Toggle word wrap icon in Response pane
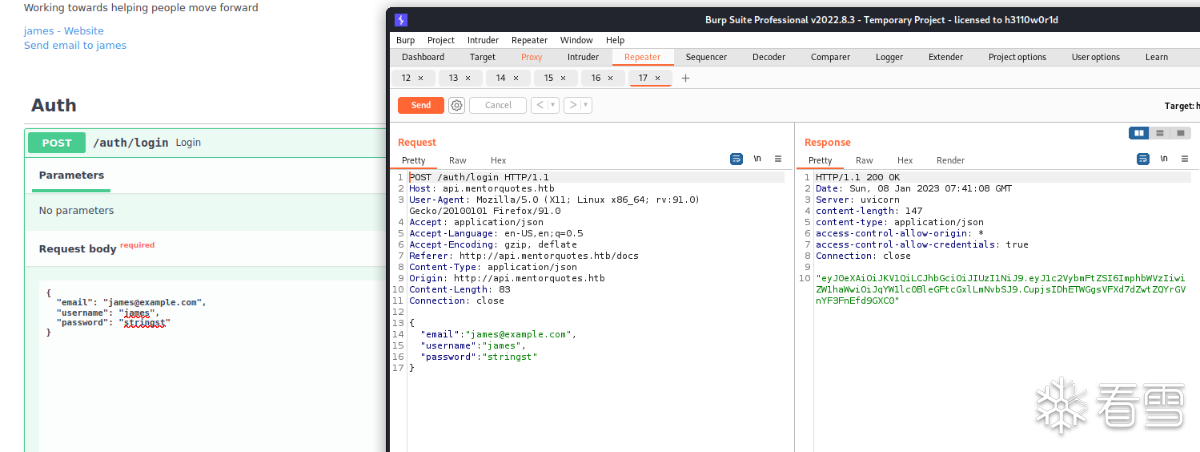This screenshot has height=452, width=1200. 1143,158
